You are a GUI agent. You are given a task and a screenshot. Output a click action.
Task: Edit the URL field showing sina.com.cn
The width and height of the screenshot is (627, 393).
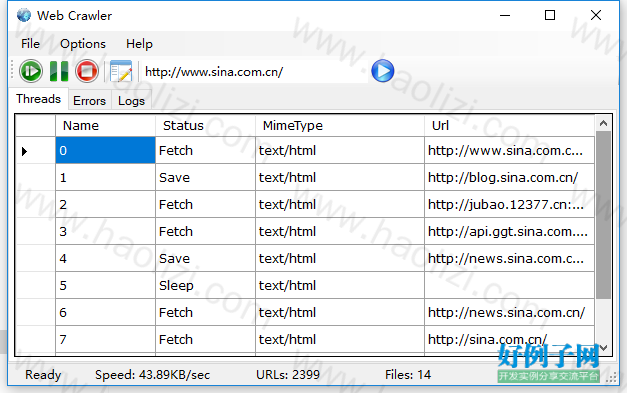255,72
